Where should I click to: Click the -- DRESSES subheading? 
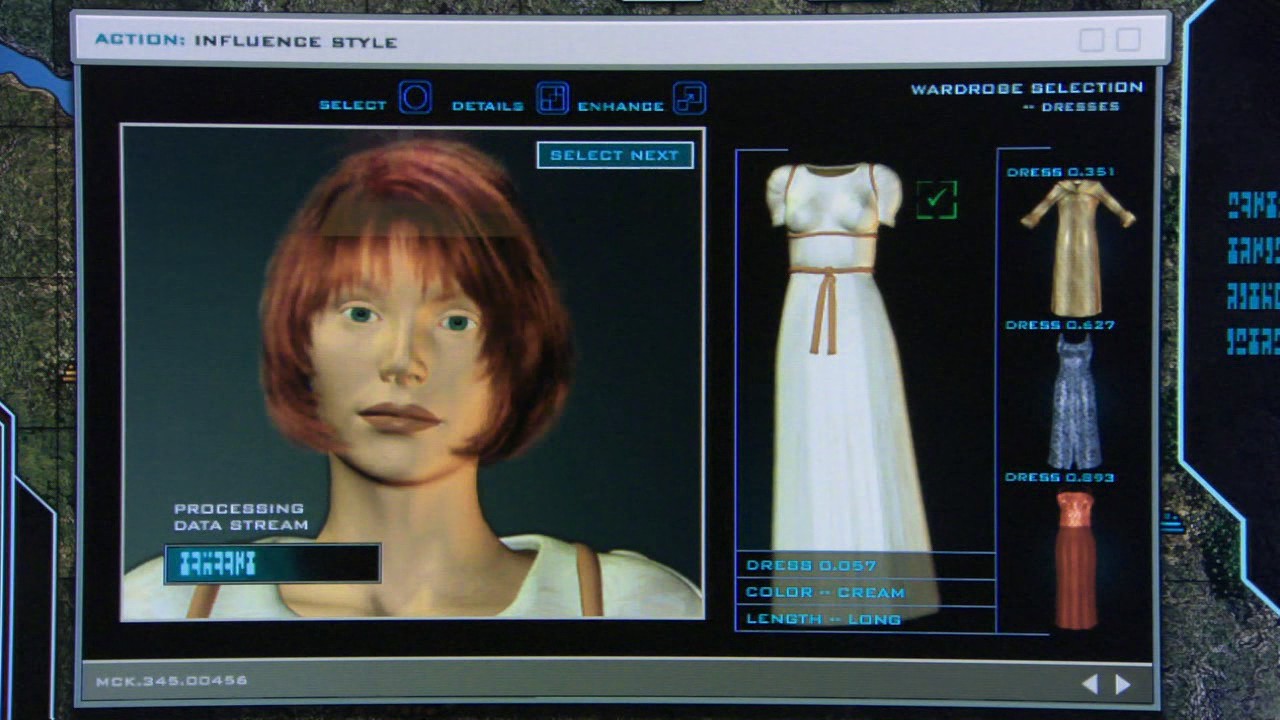pos(1071,106)
